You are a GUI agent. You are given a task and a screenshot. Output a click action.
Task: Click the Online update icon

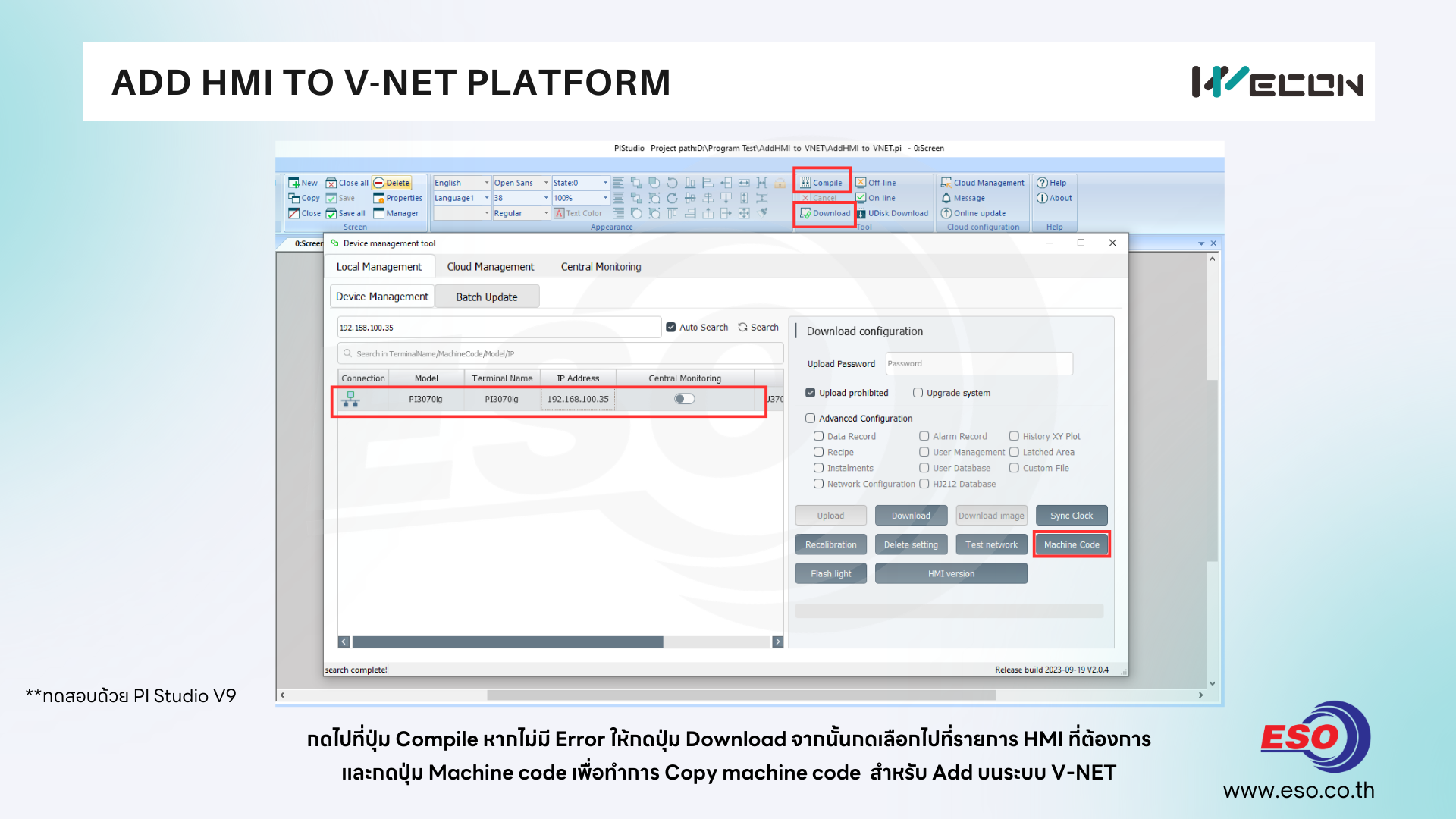click(946, 213)
